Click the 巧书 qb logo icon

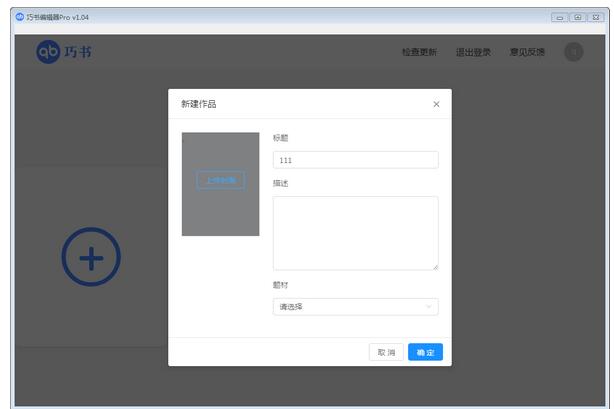[48, 52]
